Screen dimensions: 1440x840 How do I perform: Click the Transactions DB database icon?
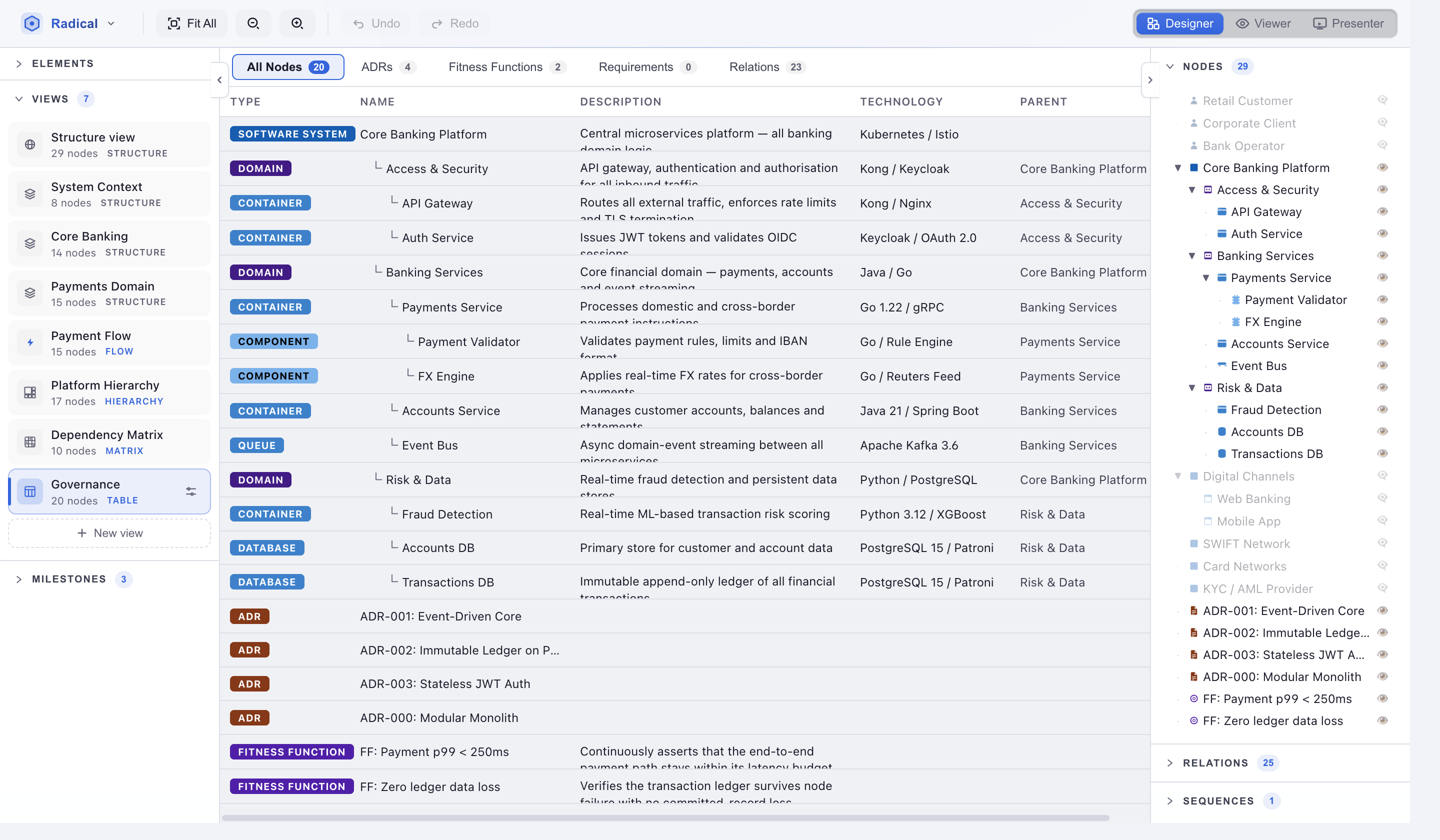tap(1221, 453)
